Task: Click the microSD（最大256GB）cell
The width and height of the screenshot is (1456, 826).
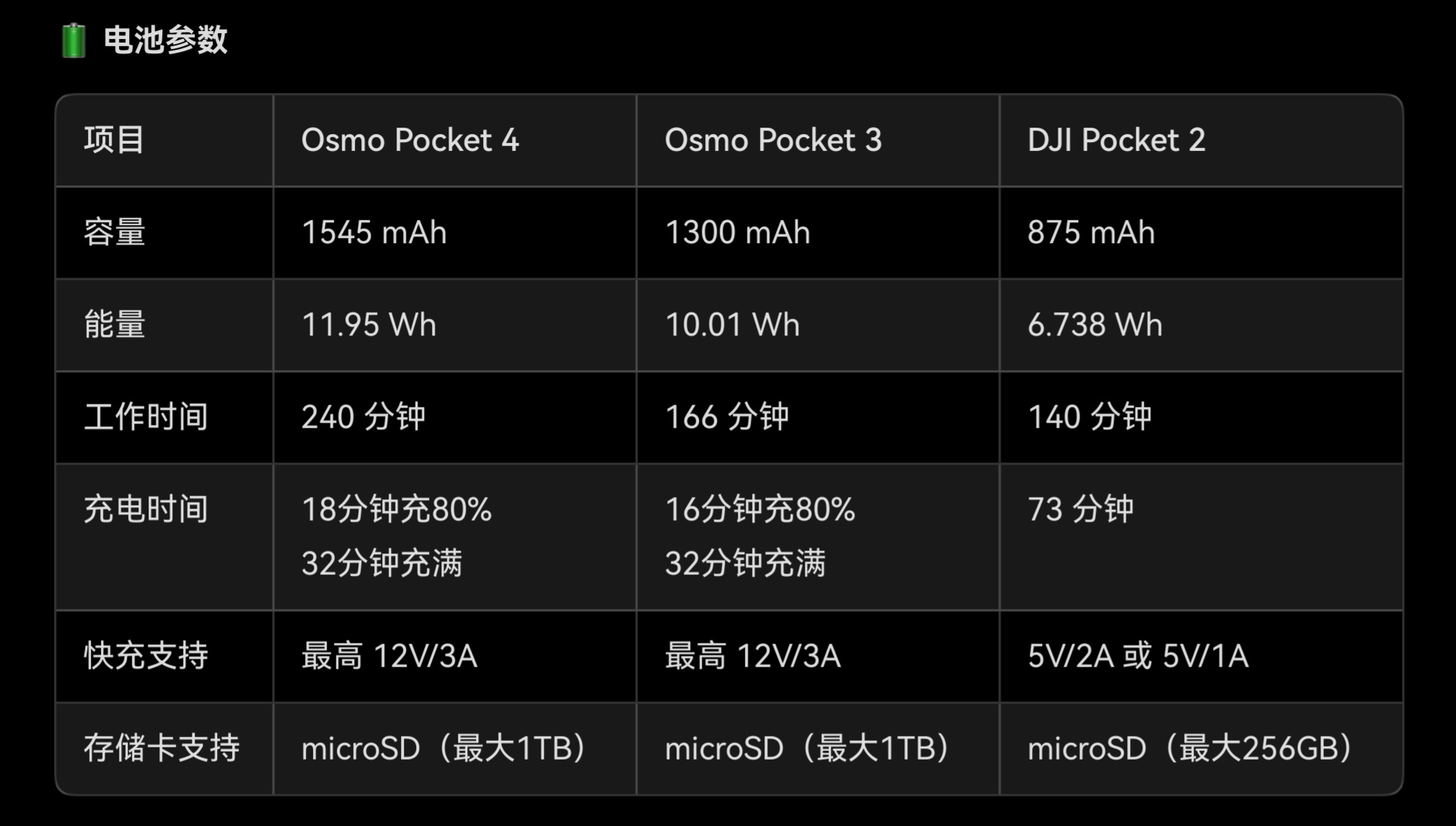Action: [1190, 748]
